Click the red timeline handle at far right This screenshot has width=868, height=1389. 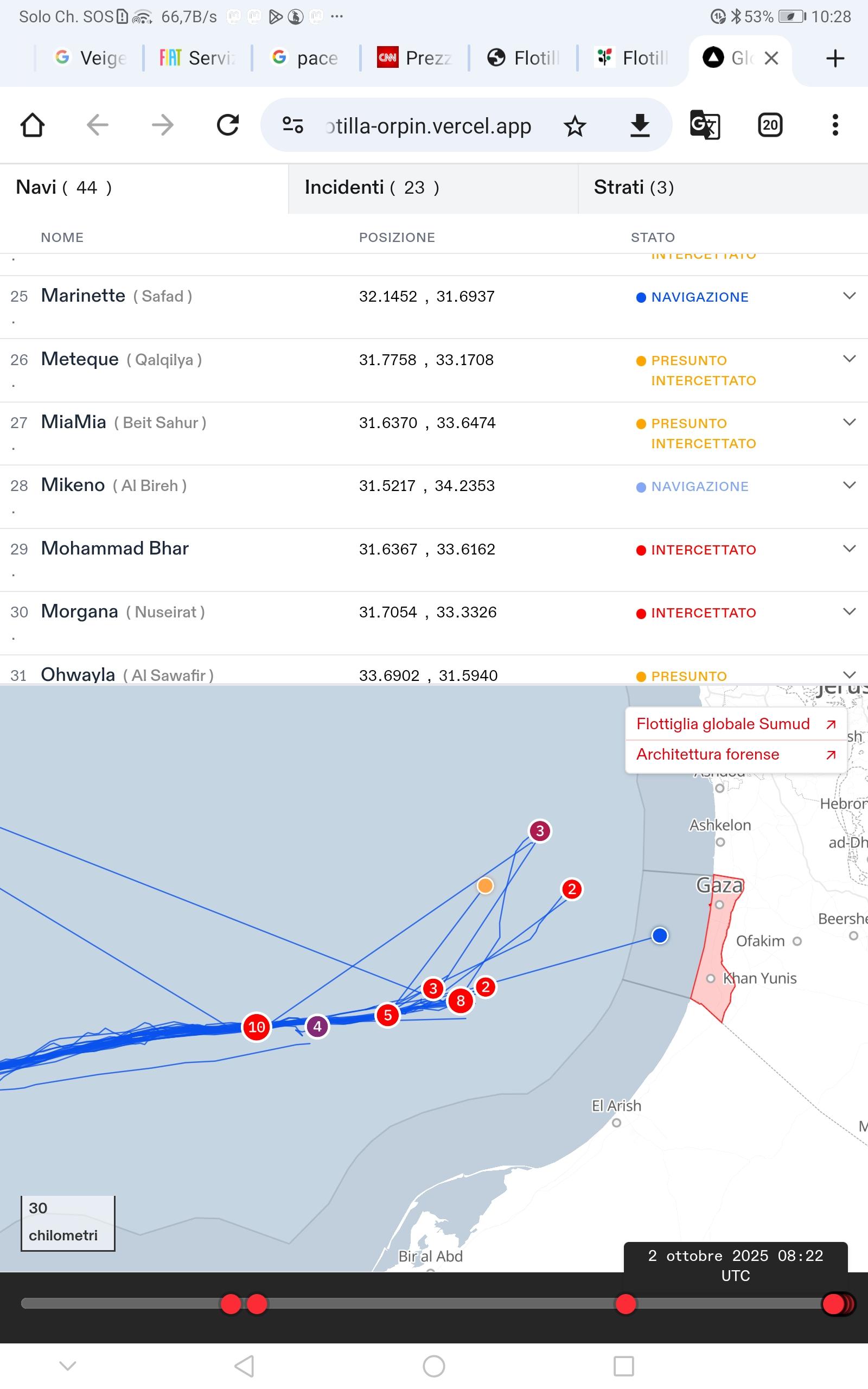pos(834,1303)
